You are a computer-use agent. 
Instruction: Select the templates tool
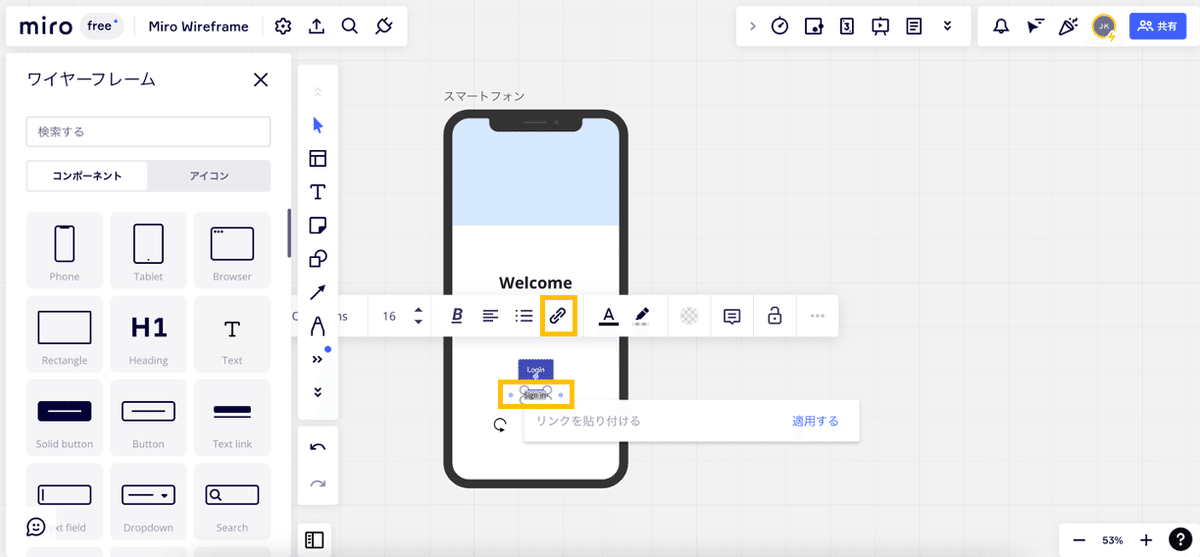(x=318, y=158)
